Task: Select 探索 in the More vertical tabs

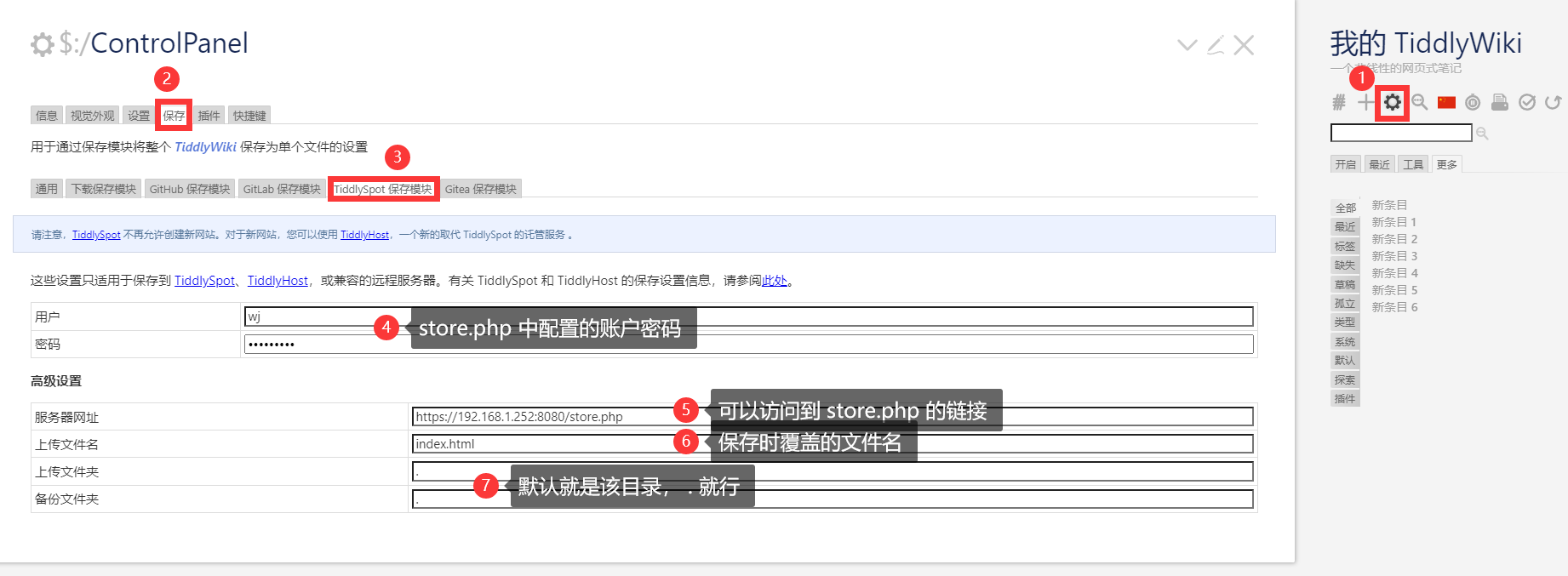Action: pyautogui.click(x=1345, y=379)
